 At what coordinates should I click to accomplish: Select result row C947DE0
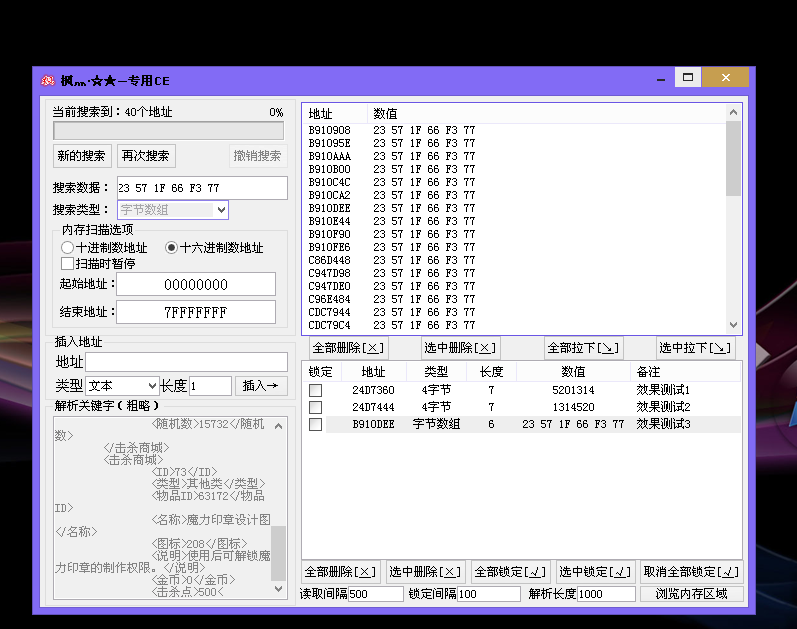pyautogui.click(x=515, y=286)
